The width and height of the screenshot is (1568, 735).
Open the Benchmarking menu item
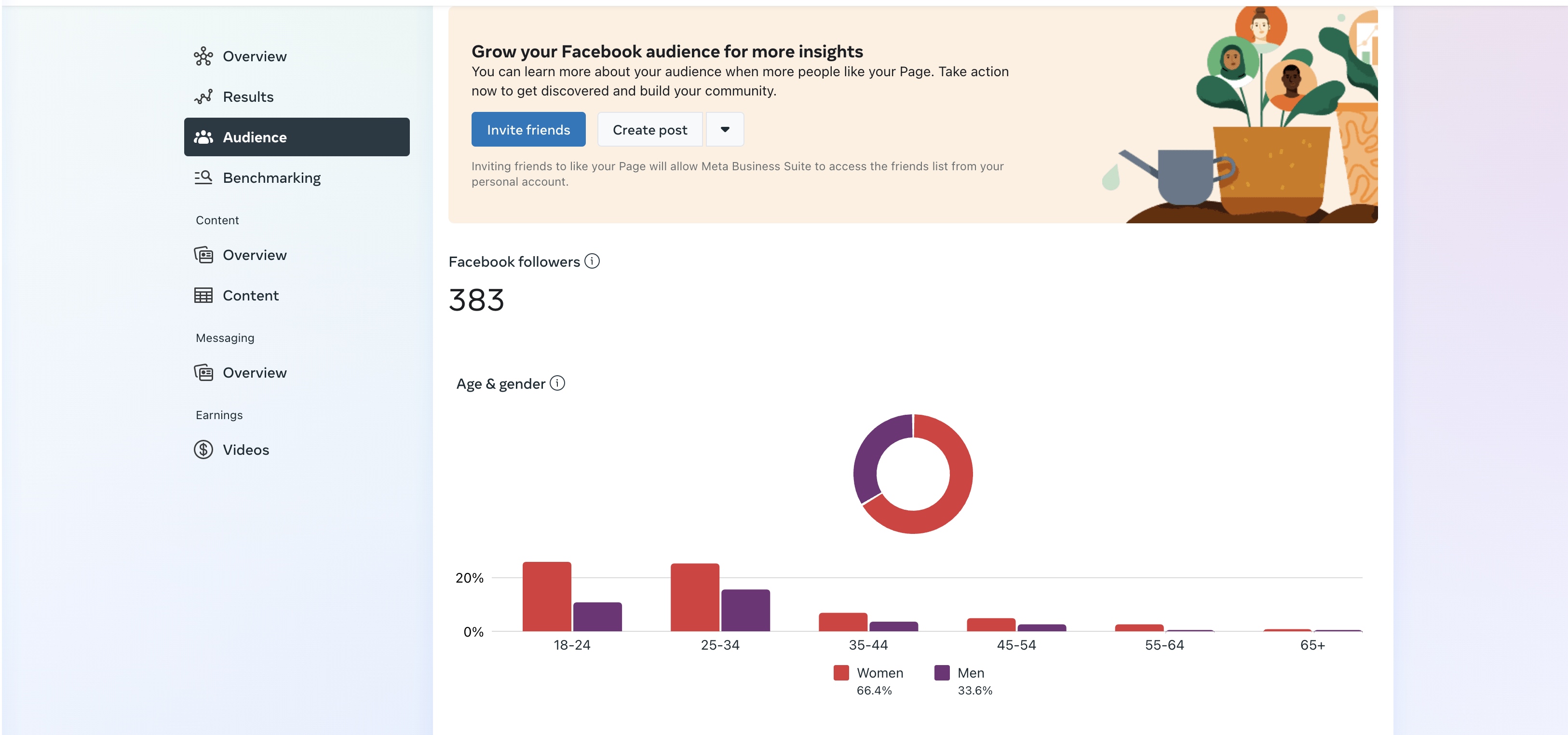click(271, 178)
